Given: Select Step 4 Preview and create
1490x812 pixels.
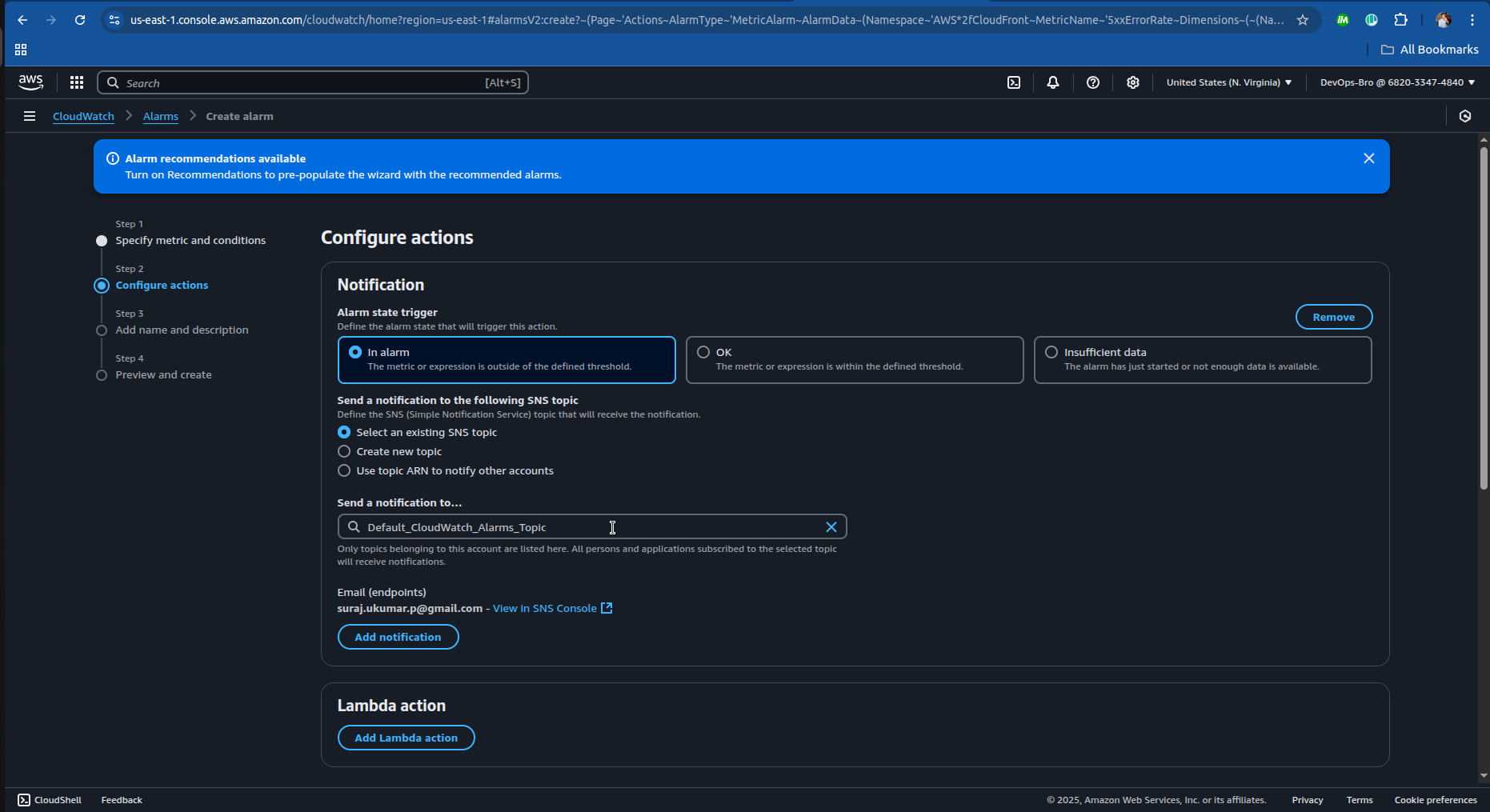Looking at the screenshot, I should click(x=163, y=374).
